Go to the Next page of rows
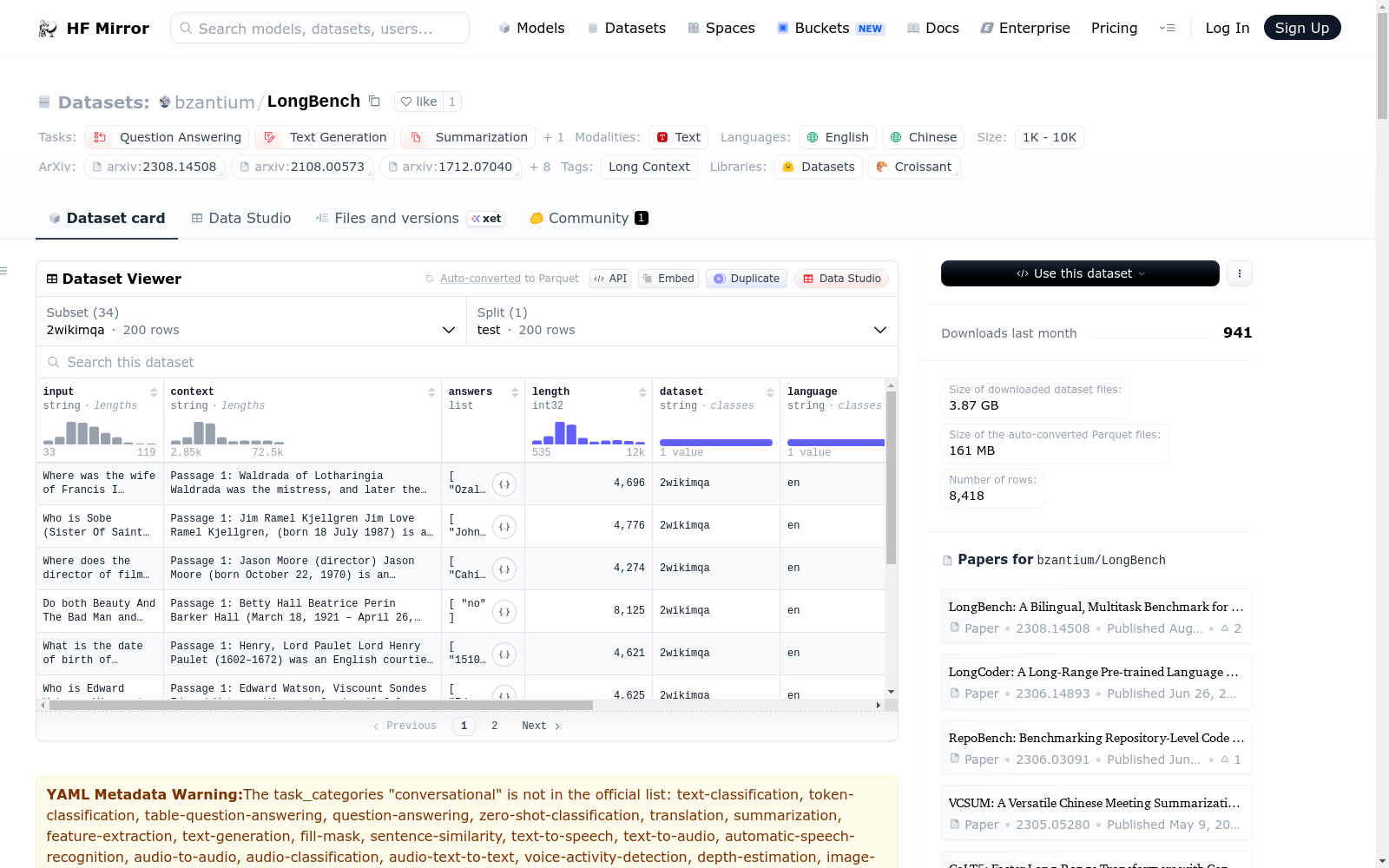The image size is (1389, 868). click(x=541, y=726)
